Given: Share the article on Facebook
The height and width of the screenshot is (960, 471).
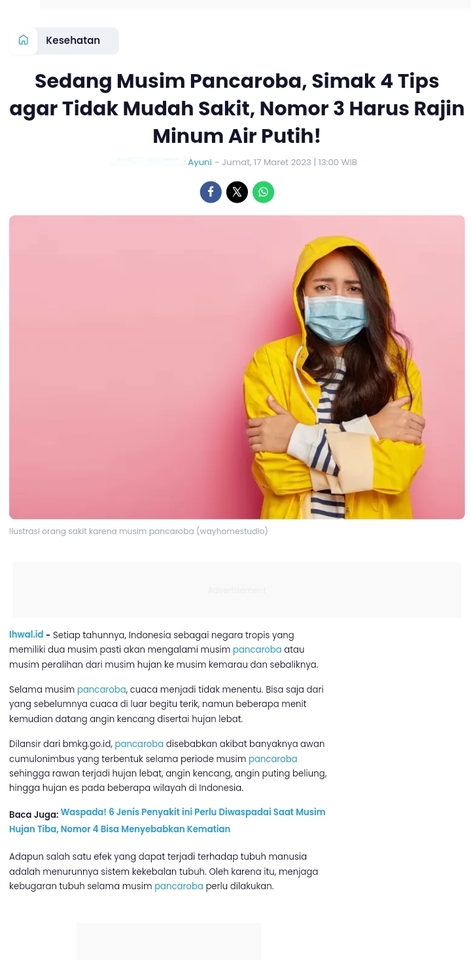Looking at the screenshot, I should click(x=211, y=192).
